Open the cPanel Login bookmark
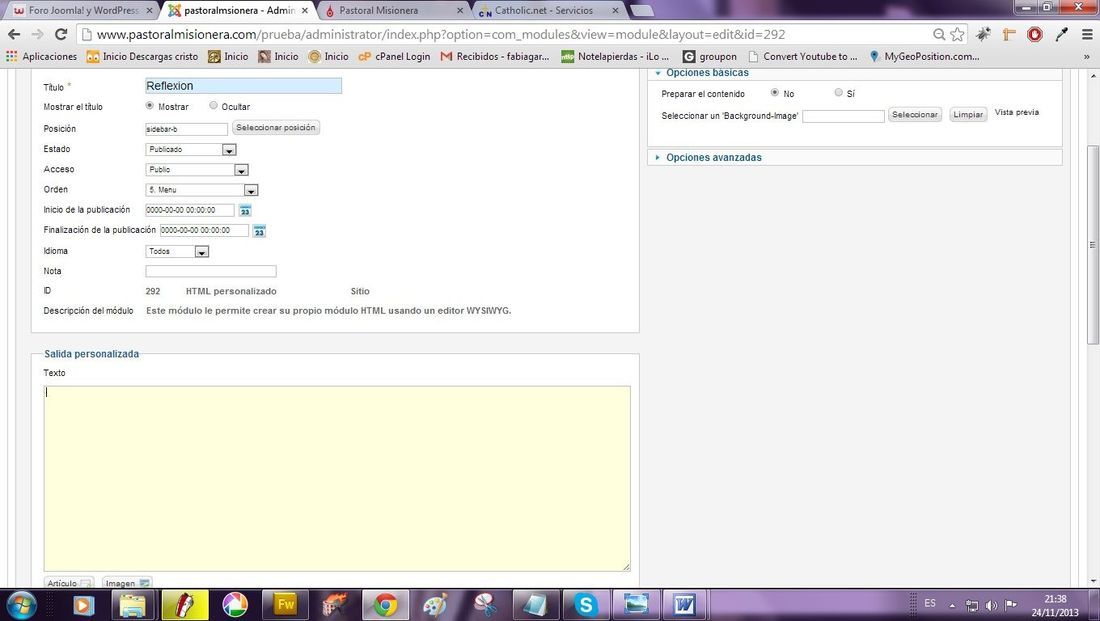The image size is (1100, 621). 394,56
